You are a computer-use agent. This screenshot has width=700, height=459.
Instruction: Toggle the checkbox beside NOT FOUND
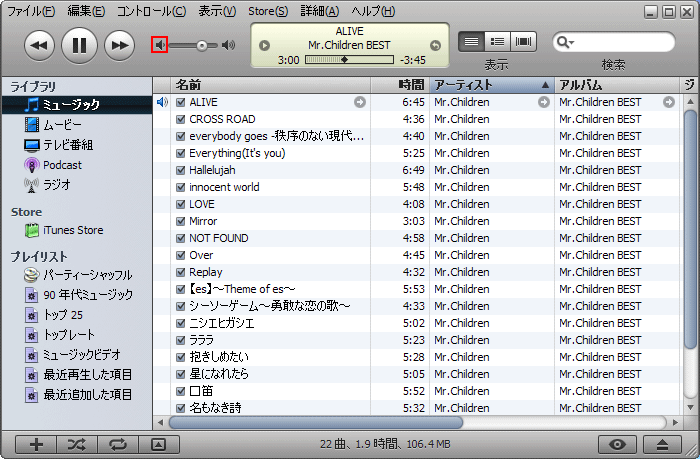tap(180, 238)
